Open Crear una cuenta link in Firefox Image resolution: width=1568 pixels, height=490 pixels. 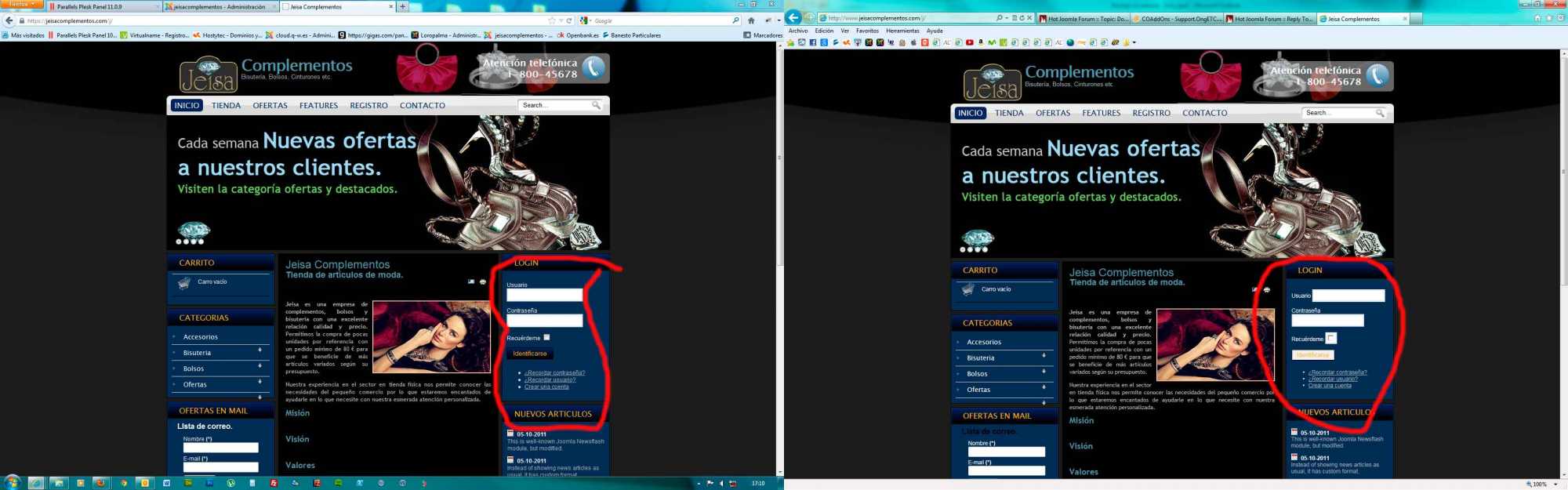[x=546, y=387]
